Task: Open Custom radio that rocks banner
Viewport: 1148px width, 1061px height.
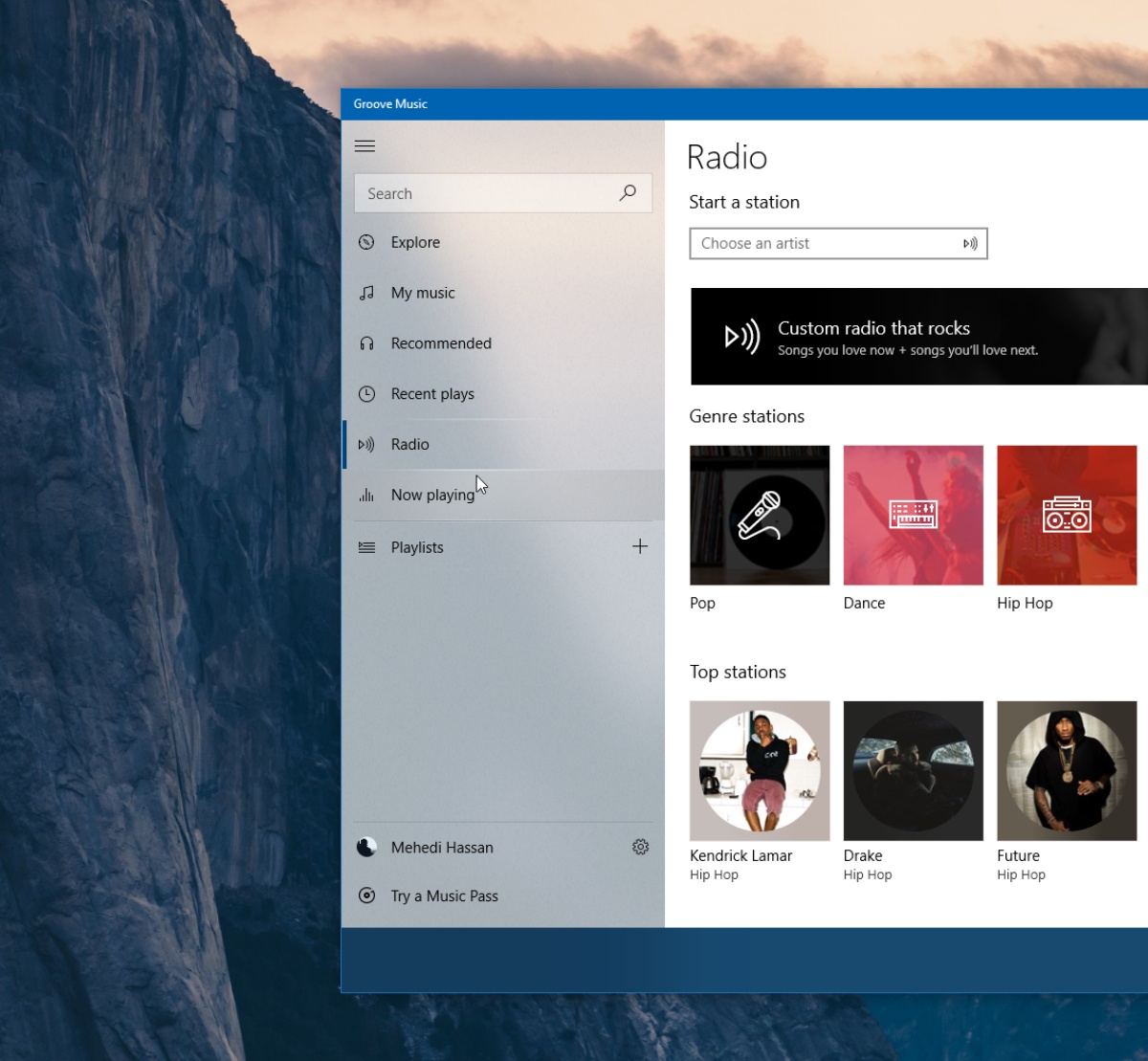Action: pyautogui.click(x=918, y=337)
